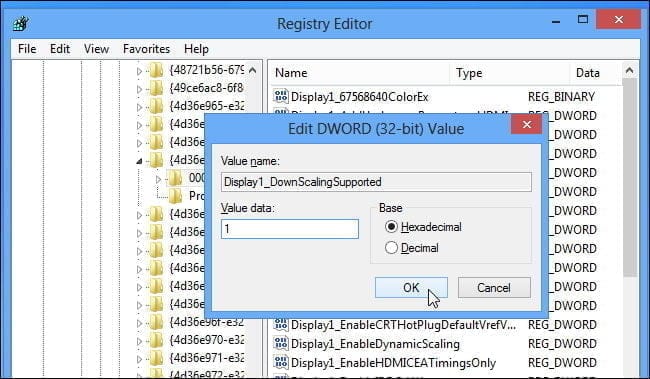650x379 pixels.
Task: Select the Hexadecimal base radio button
Action: (x=391, y=227)
